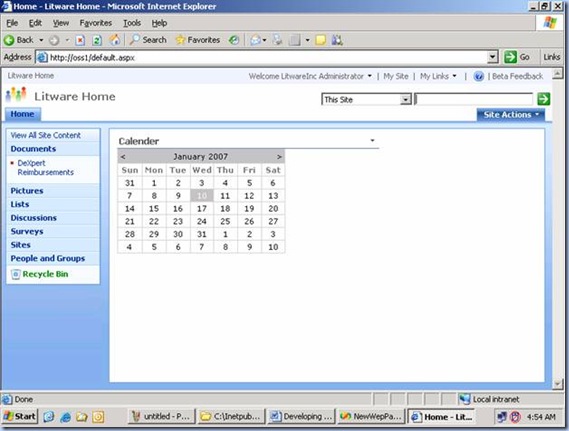Select January 17 in the calendar
The height and width of the screenshot is (431, 569).
click(202, 209)
